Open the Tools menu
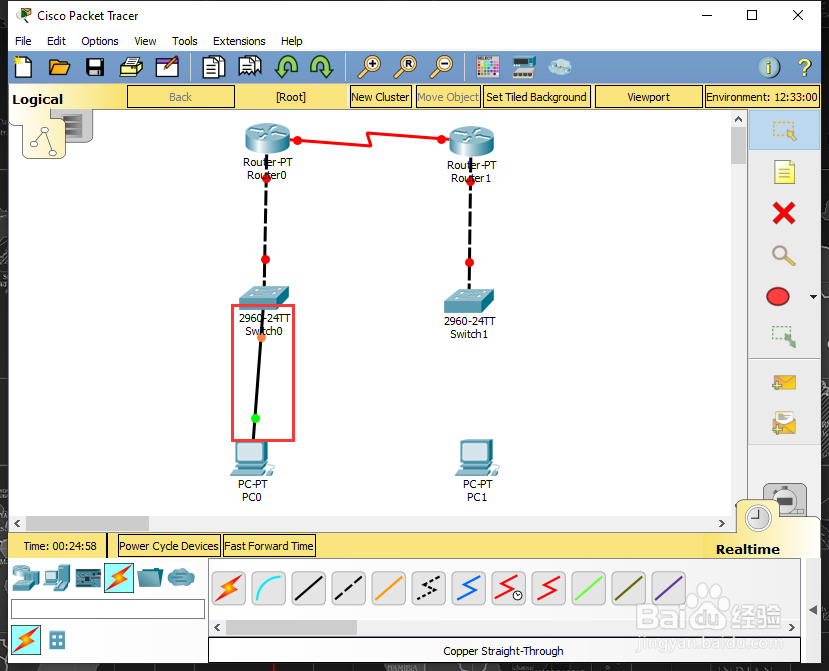The height and width of the screenshot is (671, 829). click(x=185, y=41)
